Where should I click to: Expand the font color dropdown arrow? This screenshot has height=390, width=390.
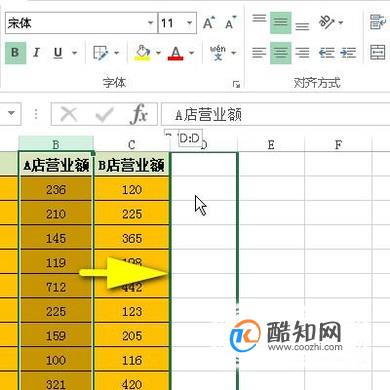coord(192,53)
